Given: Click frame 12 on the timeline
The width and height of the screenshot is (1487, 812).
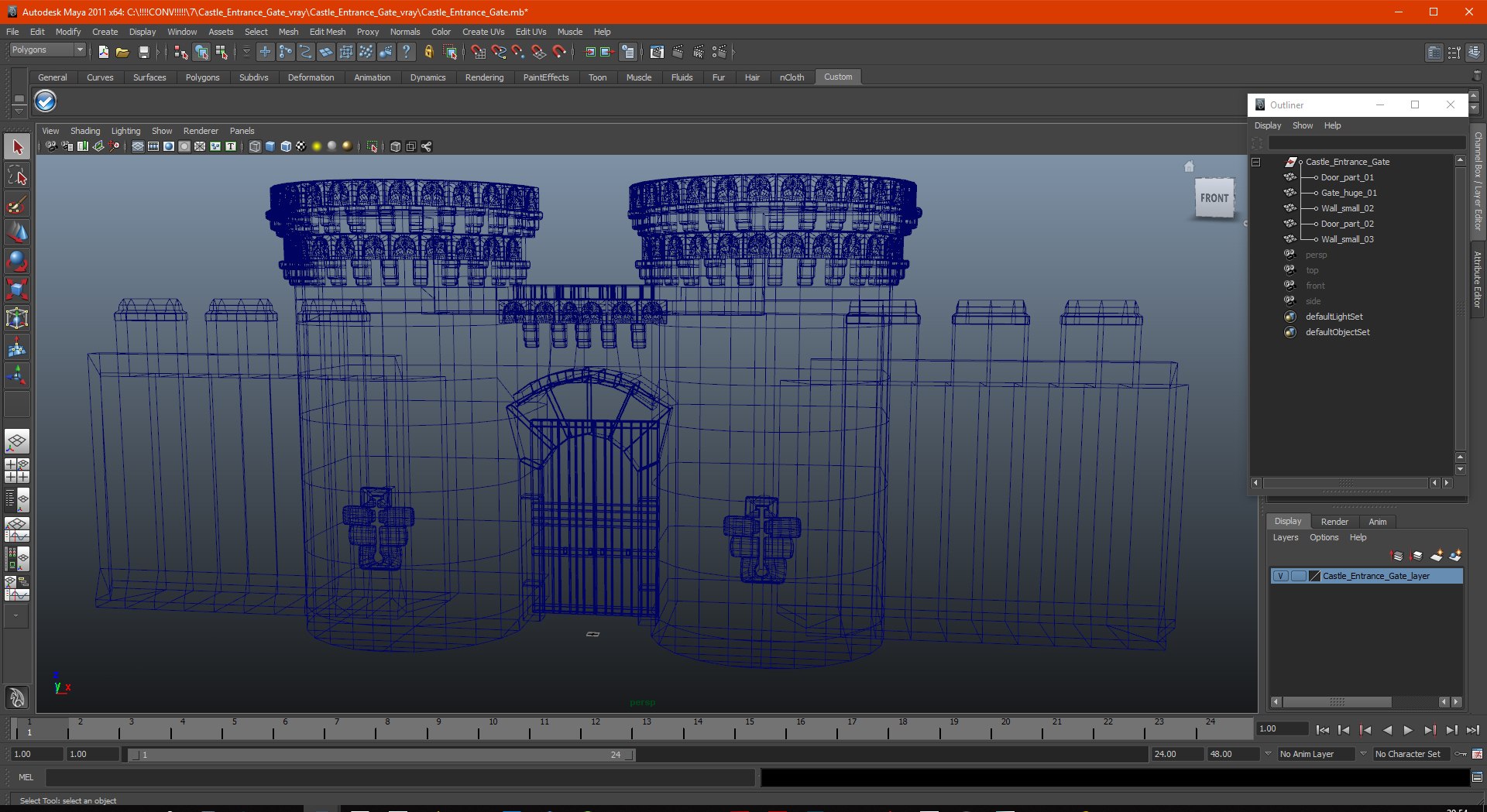Looking at the screenshot, I should (596, 728).
